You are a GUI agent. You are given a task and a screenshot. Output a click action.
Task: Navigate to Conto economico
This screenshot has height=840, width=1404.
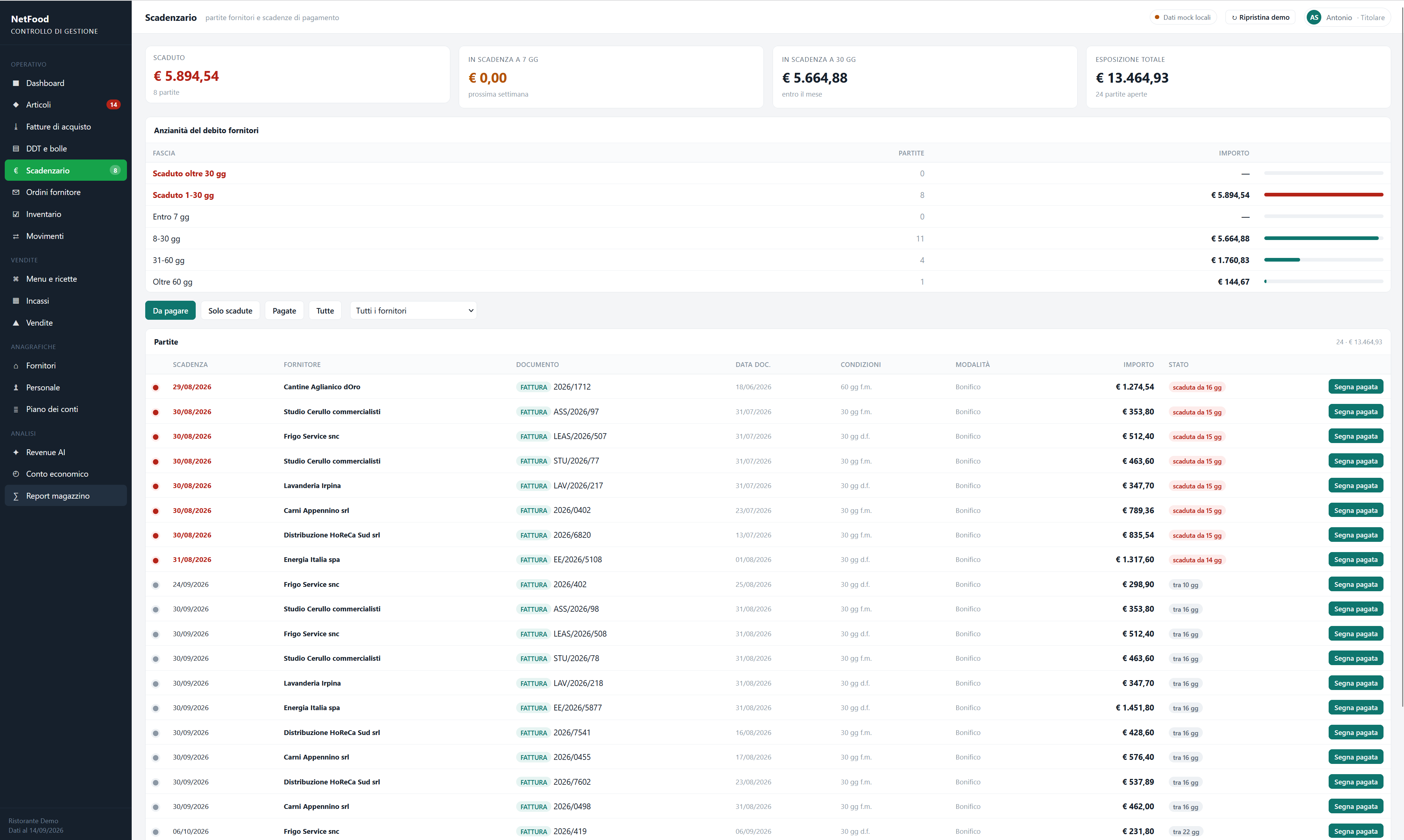(65, 475)
